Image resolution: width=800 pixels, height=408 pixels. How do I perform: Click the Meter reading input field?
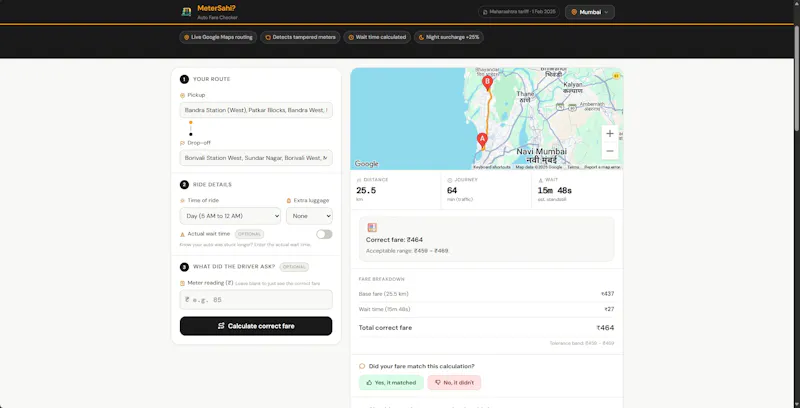[256, 300]
